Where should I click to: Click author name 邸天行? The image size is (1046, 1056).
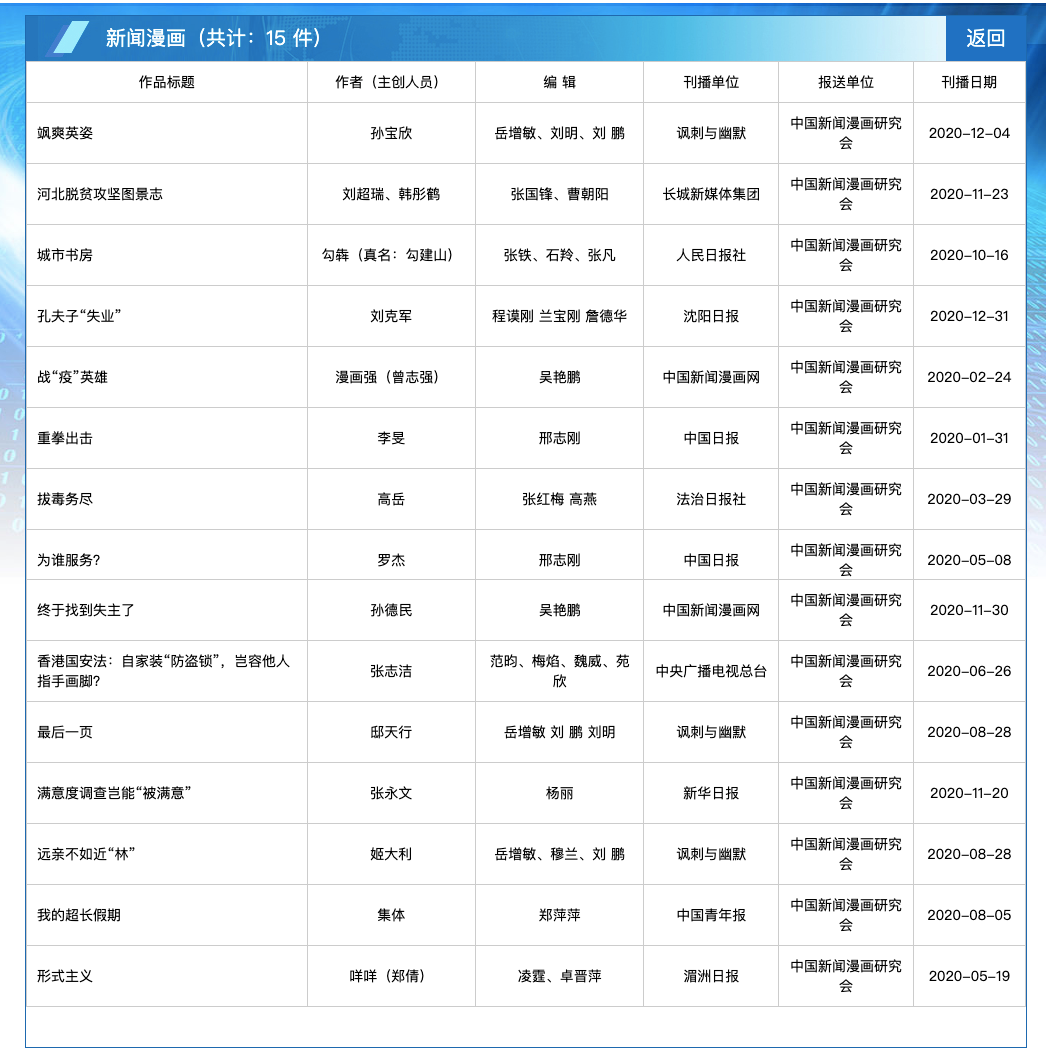[x=391, y=732]
